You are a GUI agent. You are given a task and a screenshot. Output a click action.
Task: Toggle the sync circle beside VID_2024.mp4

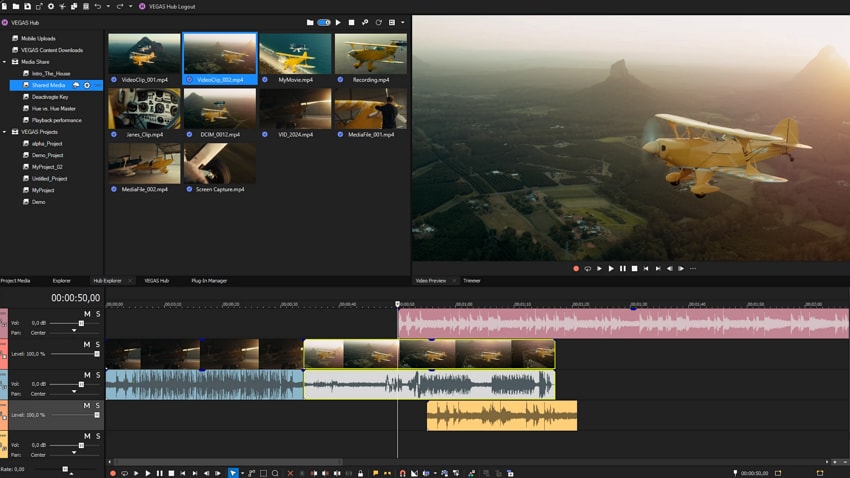point(265,134)
